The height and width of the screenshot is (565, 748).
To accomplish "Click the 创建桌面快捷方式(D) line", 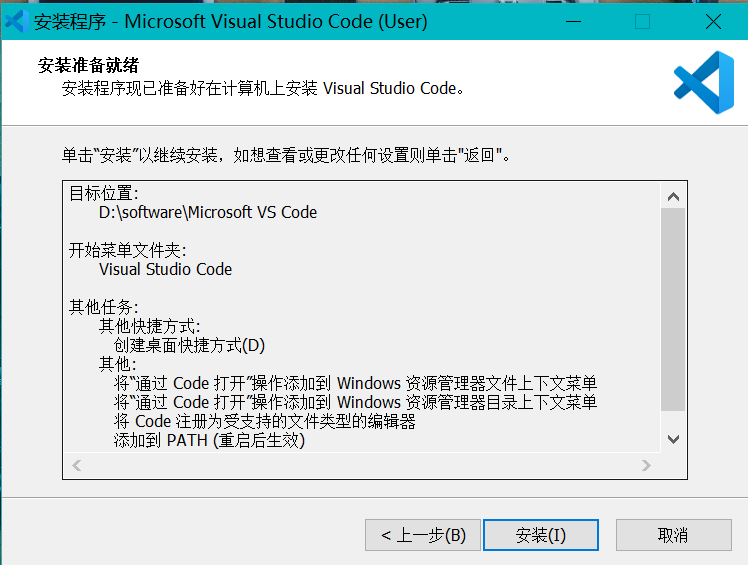I will click(x=189, y=345).
